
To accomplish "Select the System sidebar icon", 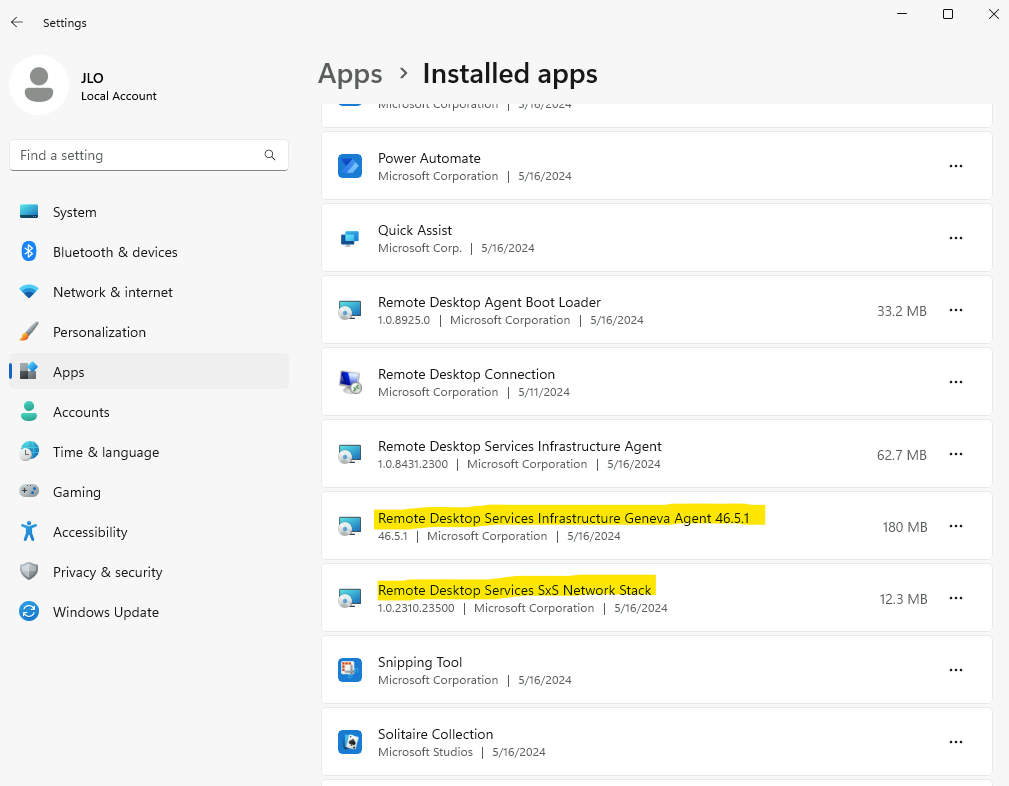I will [x=29, y=212].
